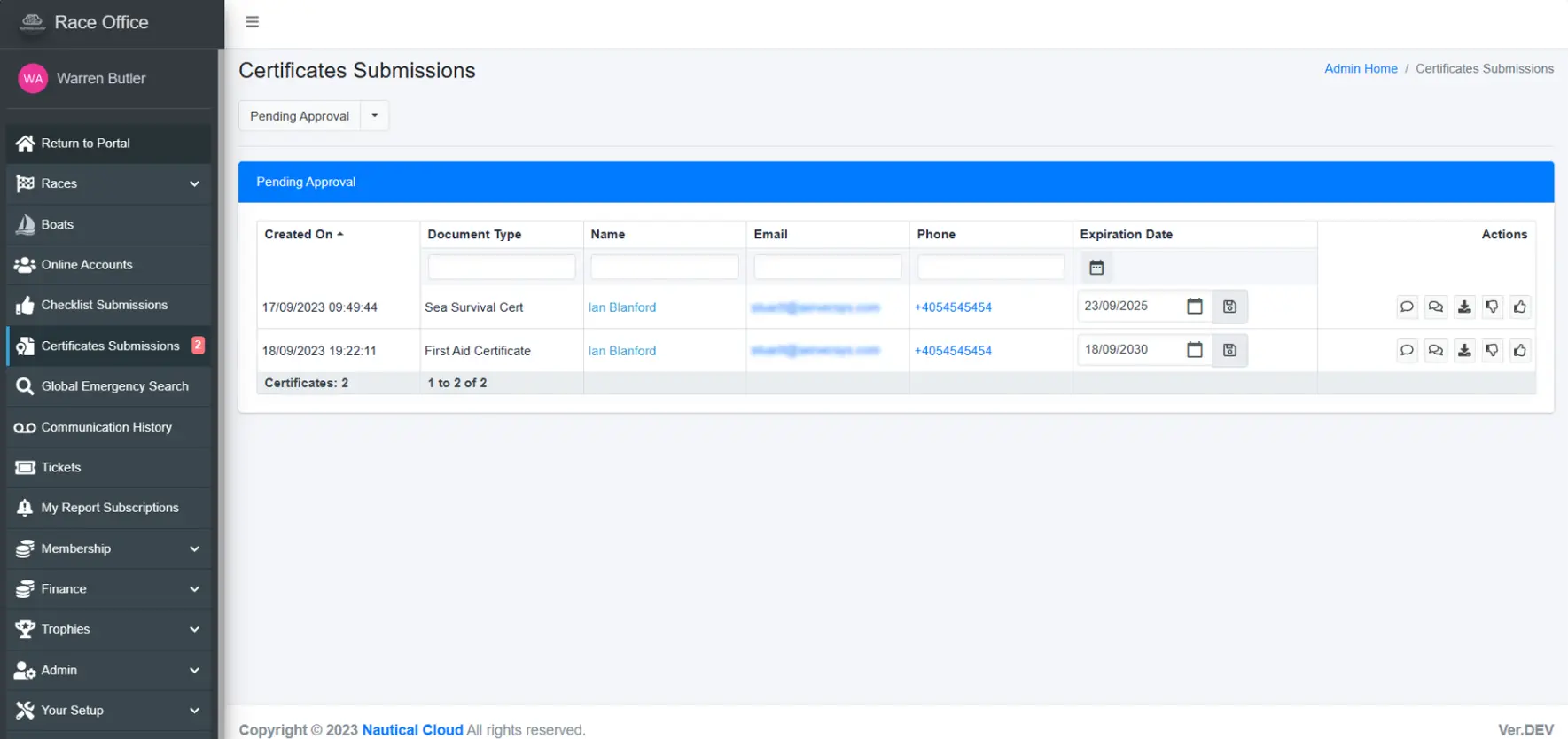Select the First Aid Certificate cell
Image resolution: width=1568 pixels, height=739 pixels.
[501, 351]
